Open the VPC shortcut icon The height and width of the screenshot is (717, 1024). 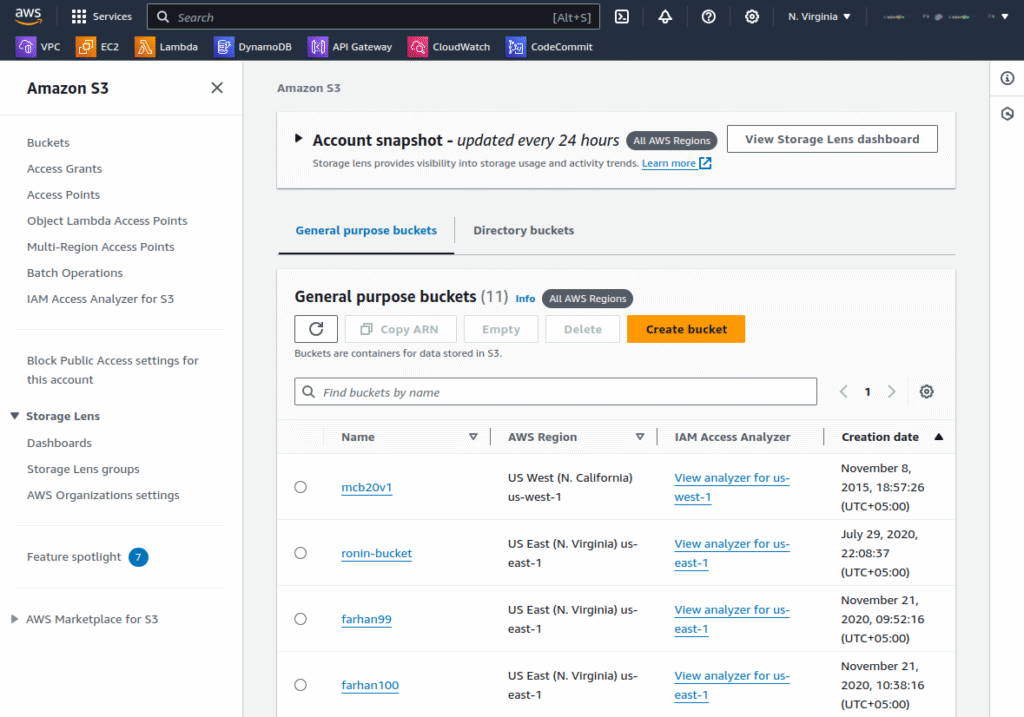26,47
